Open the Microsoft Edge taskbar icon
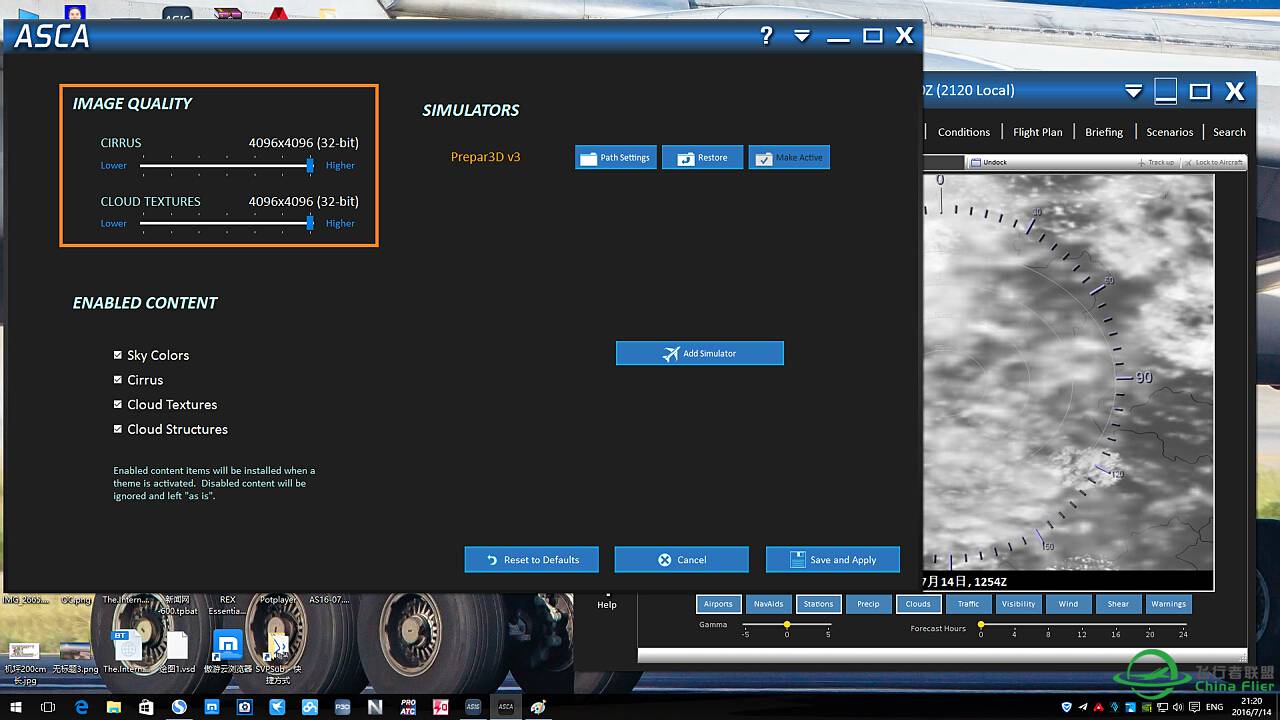The image size is (1280, 720). click(x=82, y=707)
